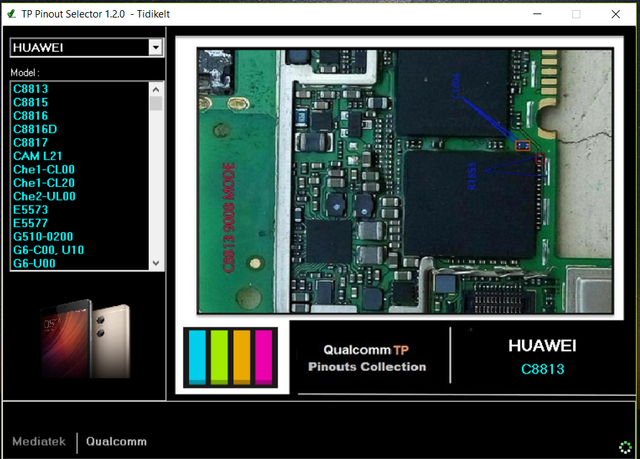Click the magenta color bar

(x=264, y=357)
